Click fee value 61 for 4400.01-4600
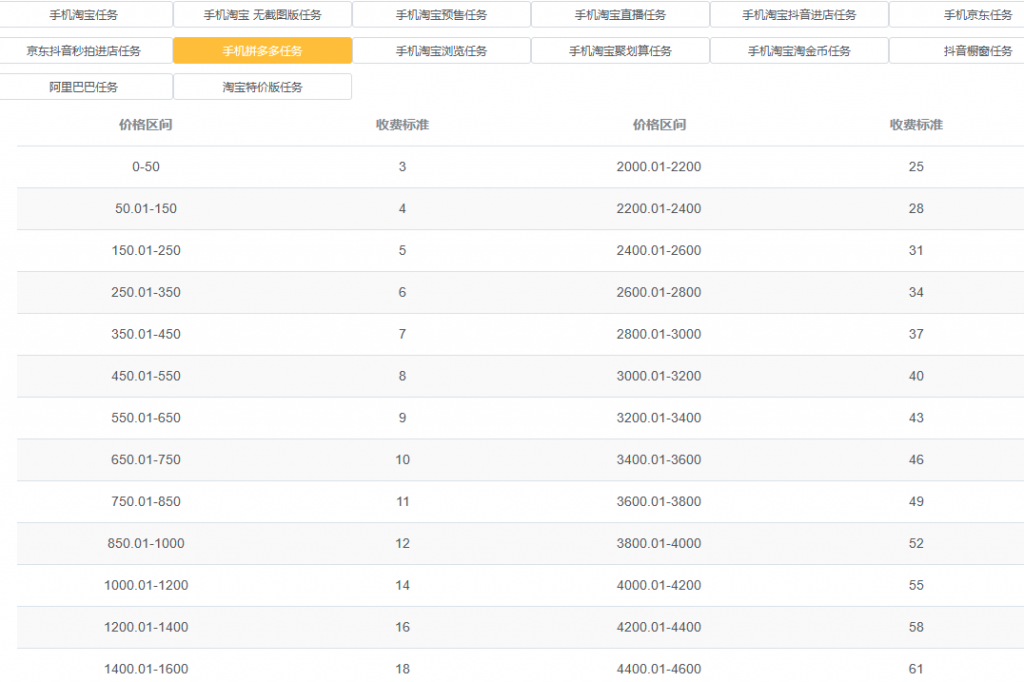The height and width of the screenshot is (682, 1024). [x=916, y=668]
